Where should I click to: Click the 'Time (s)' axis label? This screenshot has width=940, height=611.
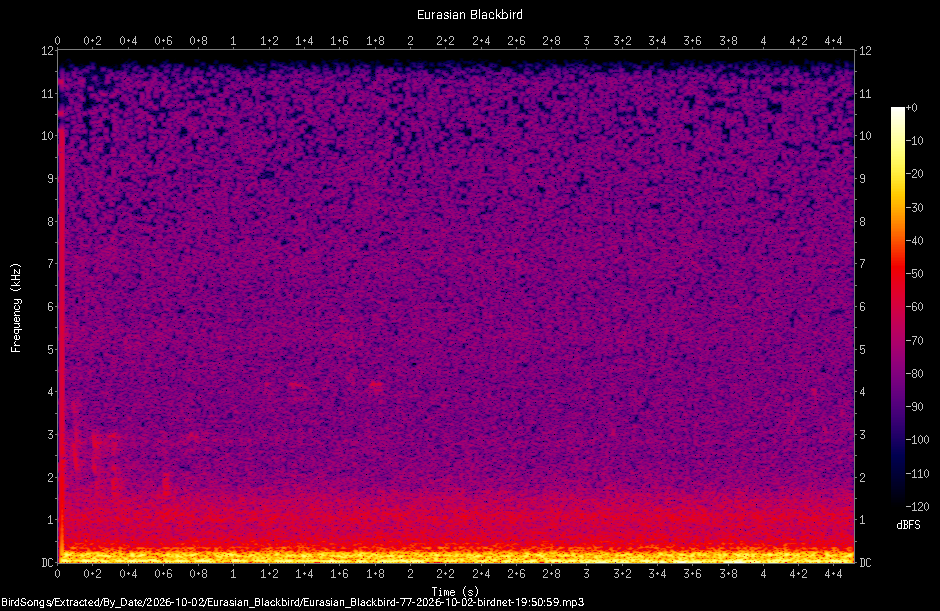[455, 592]
